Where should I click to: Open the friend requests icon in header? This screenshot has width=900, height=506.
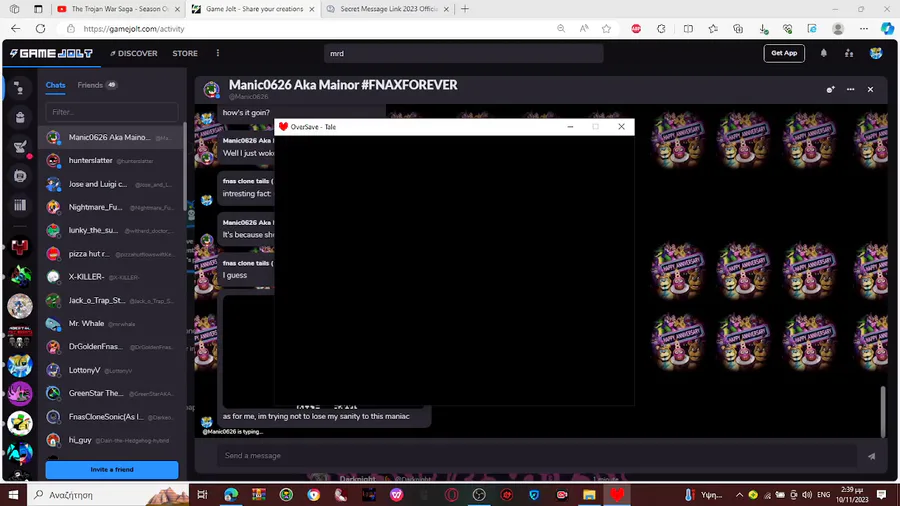[849, 53]
